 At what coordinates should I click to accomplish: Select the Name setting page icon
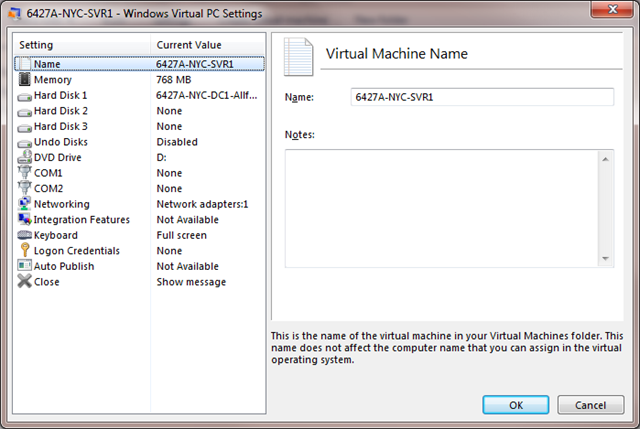pyautogui.click(x=24, y=64)
